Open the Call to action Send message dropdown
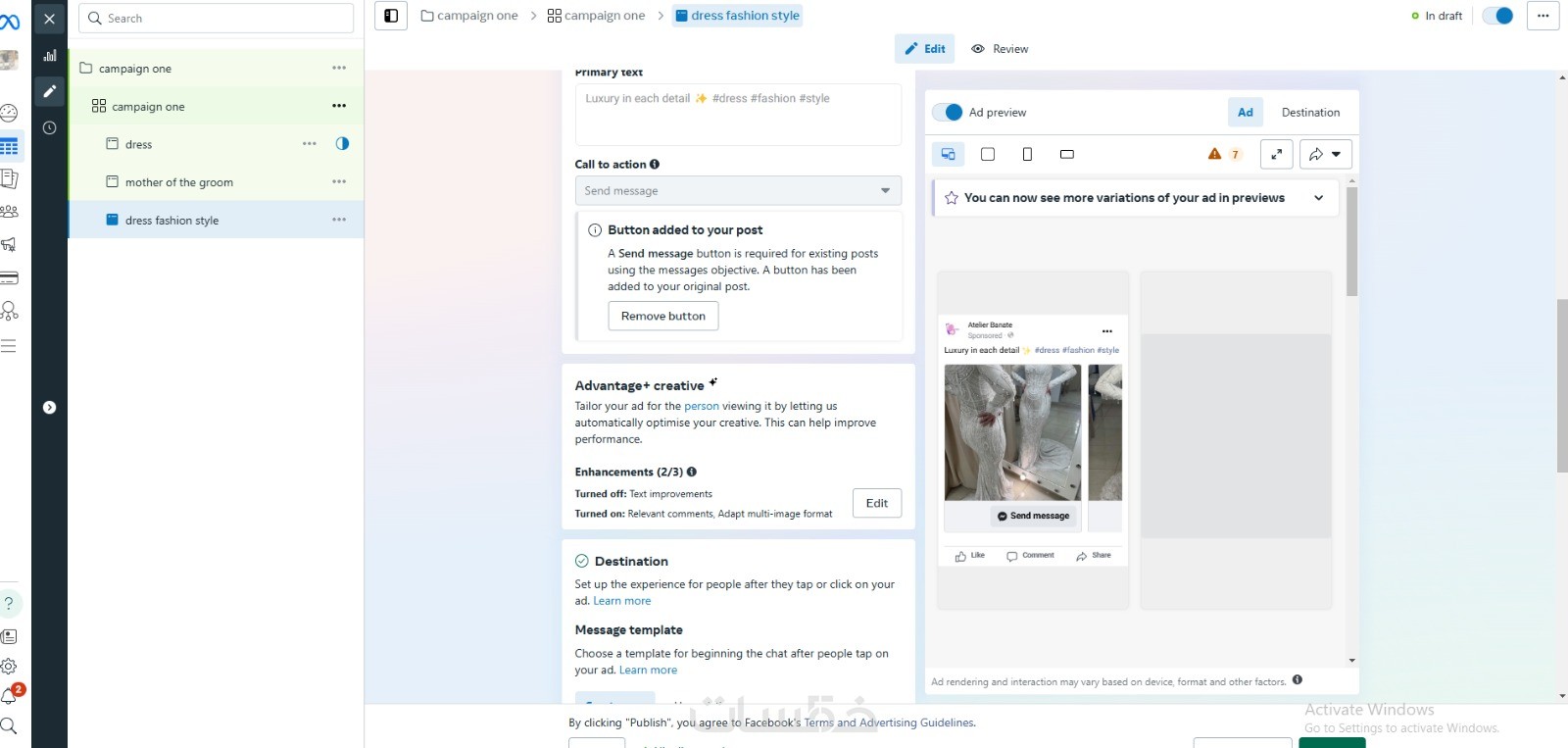Viewport: 1568px width, 748px height. tap(738, 190)
